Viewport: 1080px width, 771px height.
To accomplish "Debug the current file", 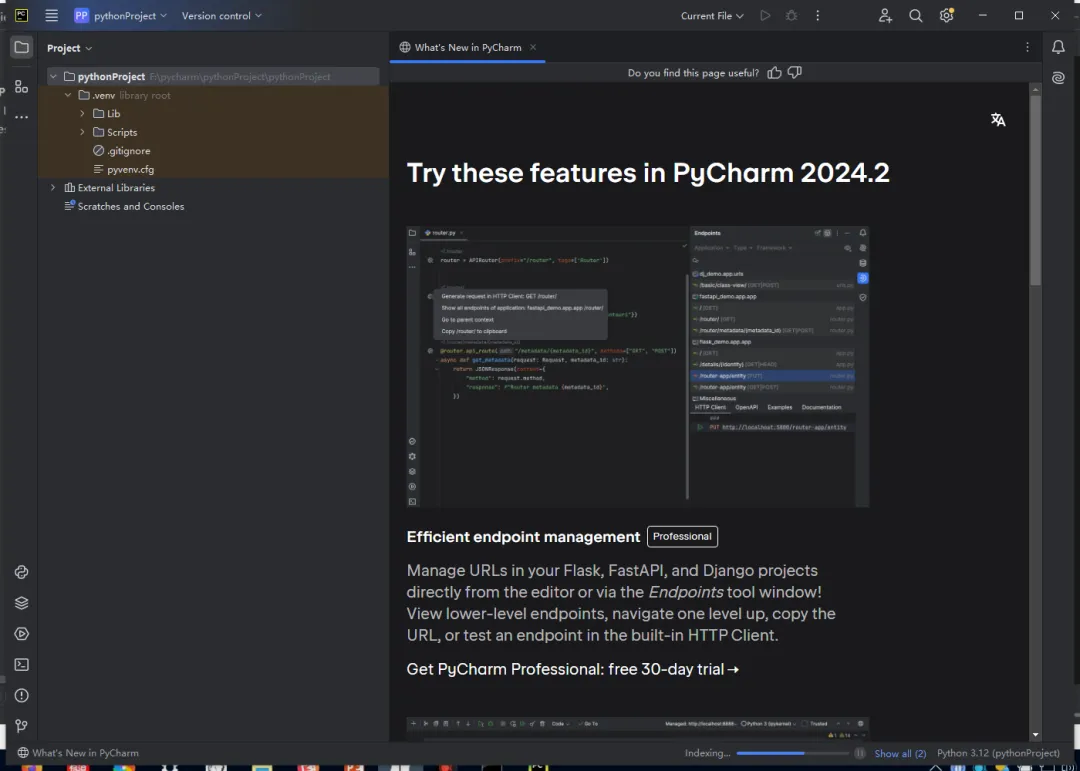I will [x=791, y=16].
